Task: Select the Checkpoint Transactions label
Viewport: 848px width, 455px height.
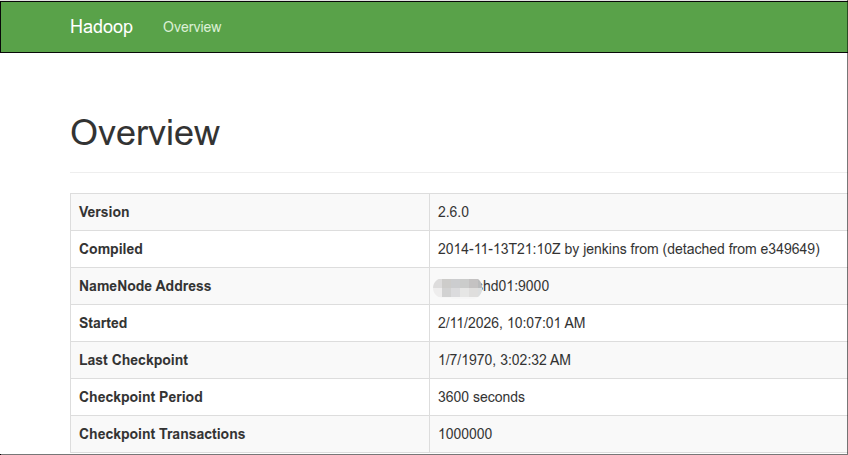Action: [x=162, y=434]
